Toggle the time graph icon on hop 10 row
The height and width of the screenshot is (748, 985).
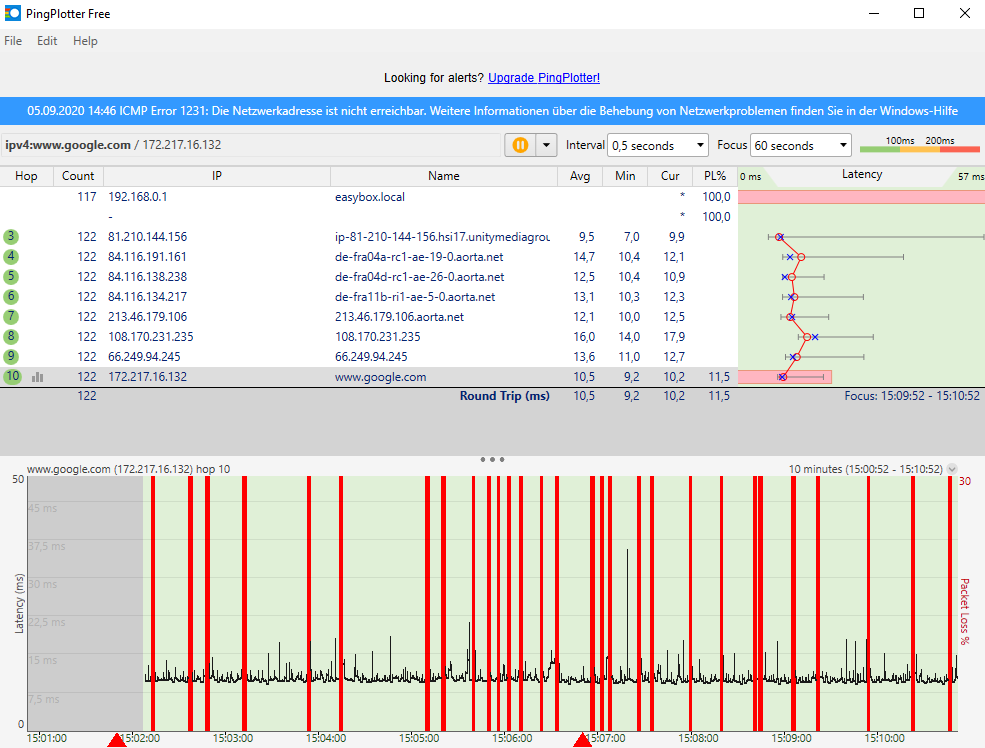click(36, 377)
